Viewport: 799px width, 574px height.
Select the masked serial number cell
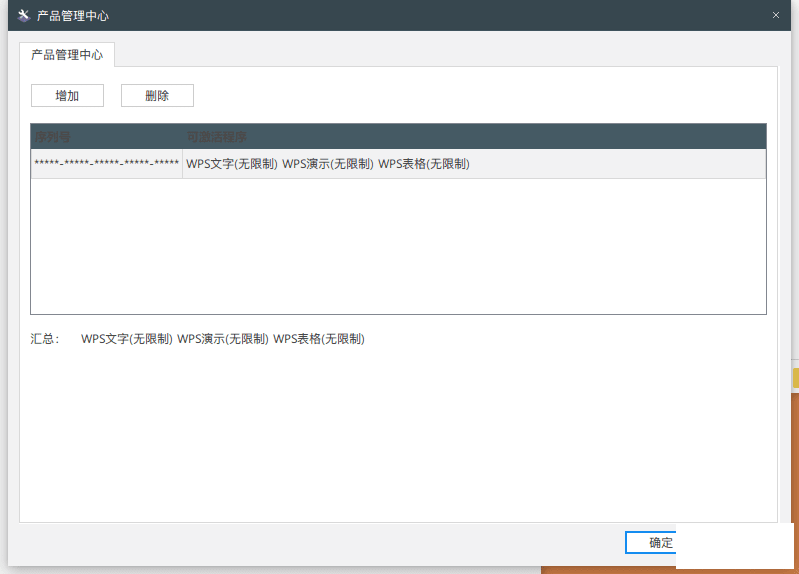click(x=106, y=164)
